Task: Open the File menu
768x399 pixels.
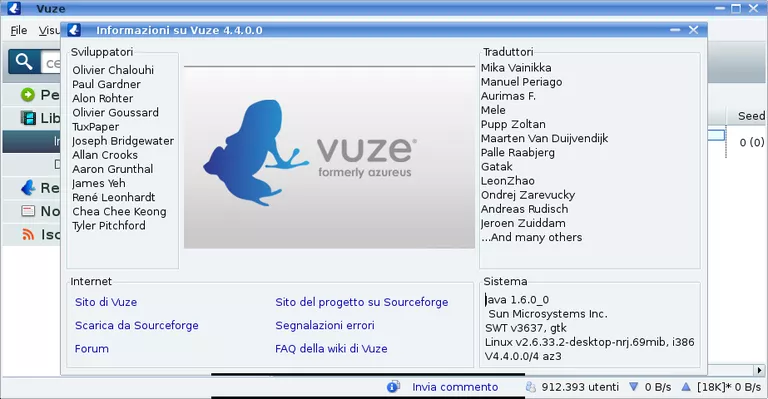Action: pos(19,30)
